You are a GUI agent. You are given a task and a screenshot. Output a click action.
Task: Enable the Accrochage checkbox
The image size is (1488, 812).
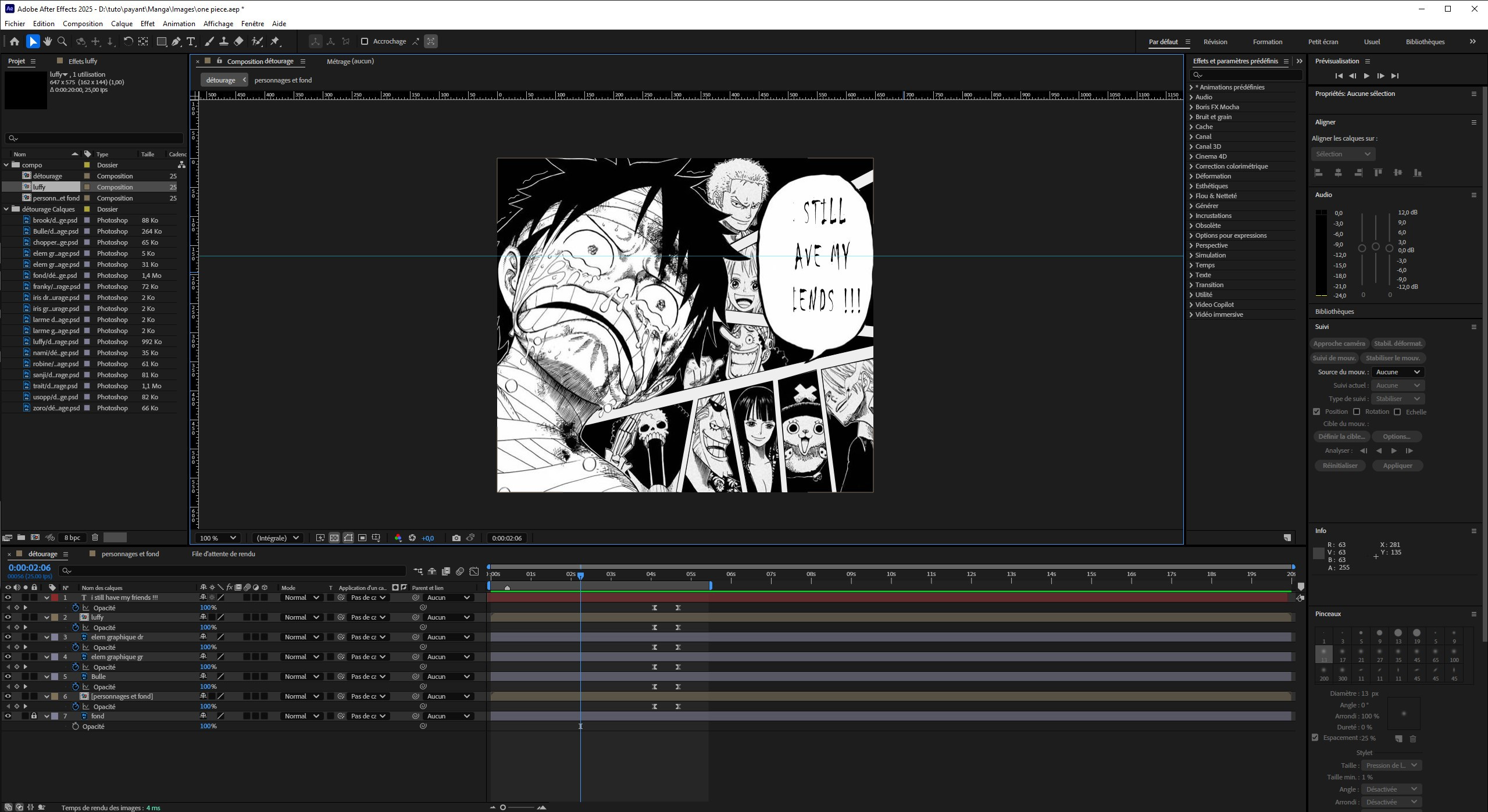point(365,41)
